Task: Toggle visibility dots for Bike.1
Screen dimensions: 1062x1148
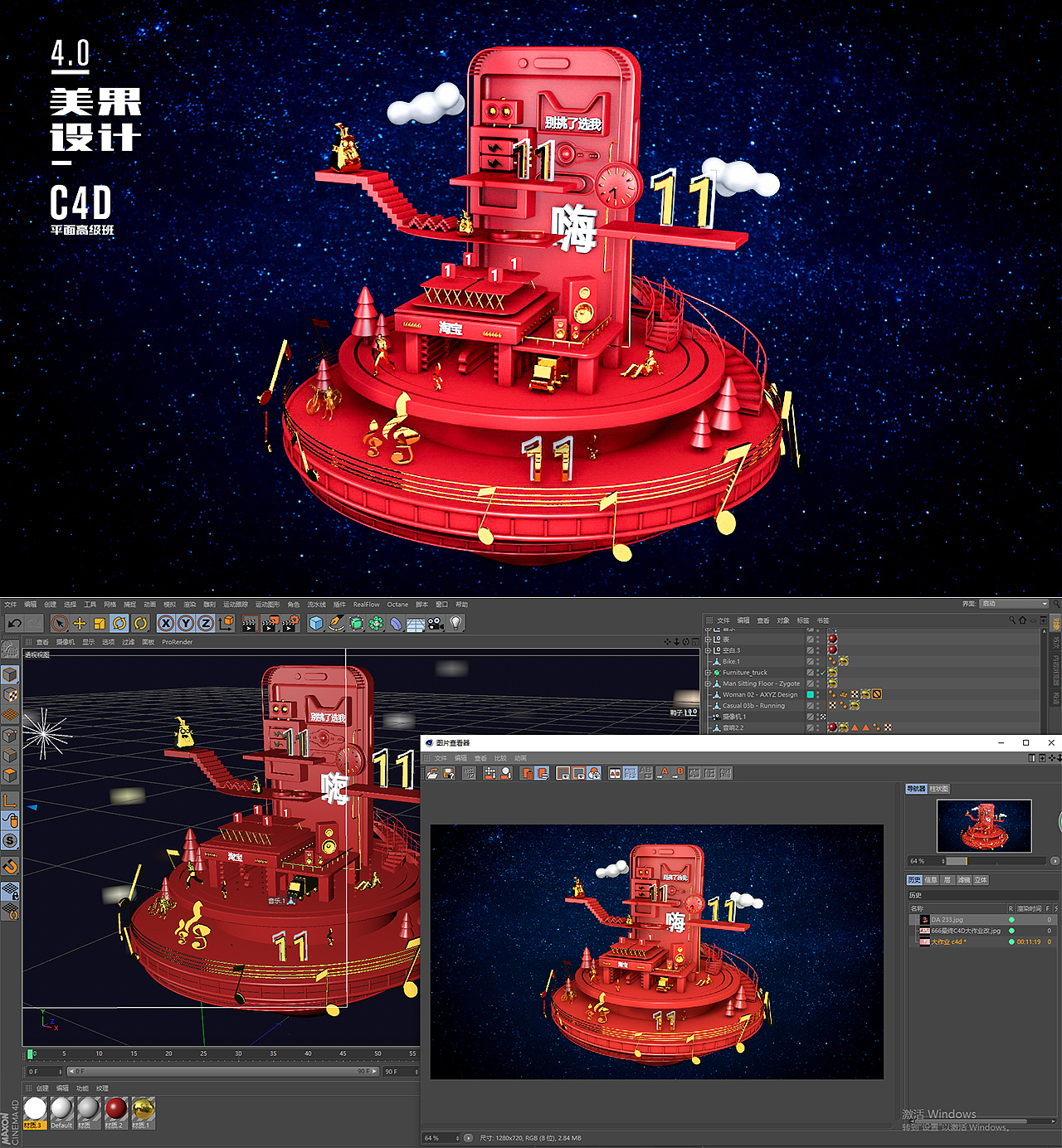Action: 817,661
